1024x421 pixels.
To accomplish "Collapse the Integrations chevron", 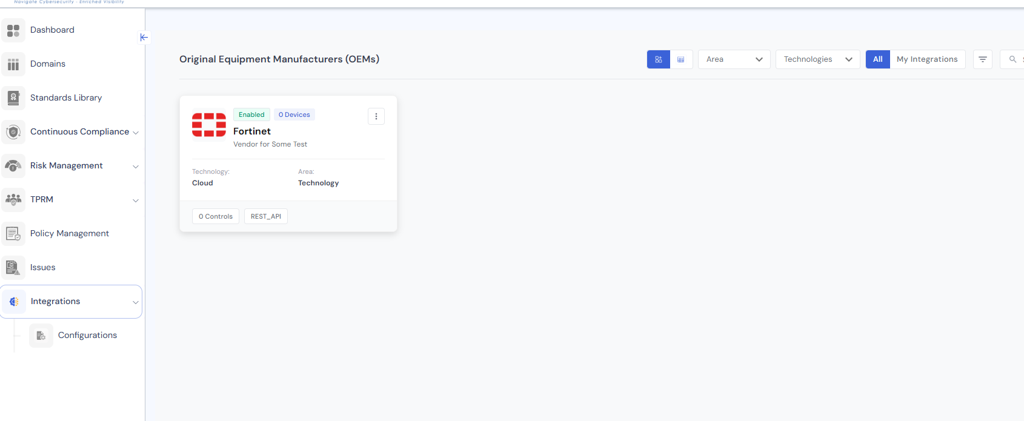I will pyautogui.click(x=136, y=302).
